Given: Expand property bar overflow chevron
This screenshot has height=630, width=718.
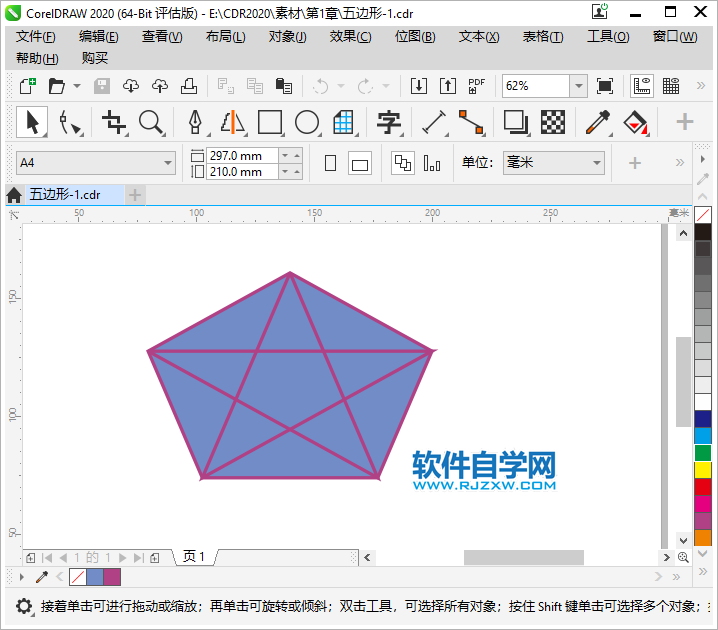Looking at the screenshot, I should pos(680,163).
